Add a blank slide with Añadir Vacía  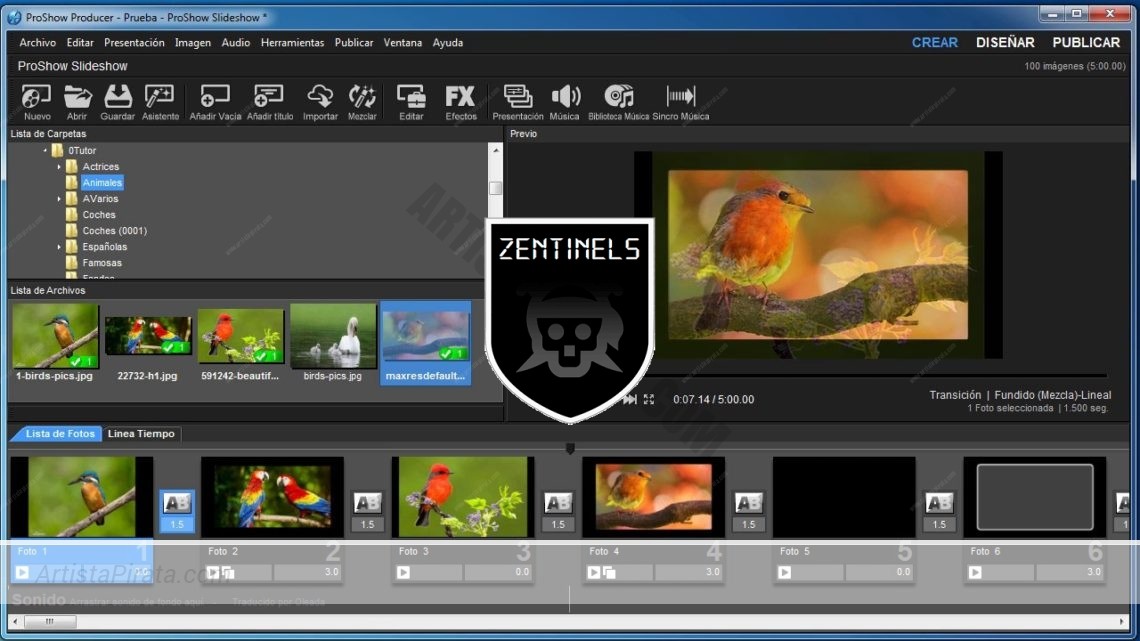(215, 102)
